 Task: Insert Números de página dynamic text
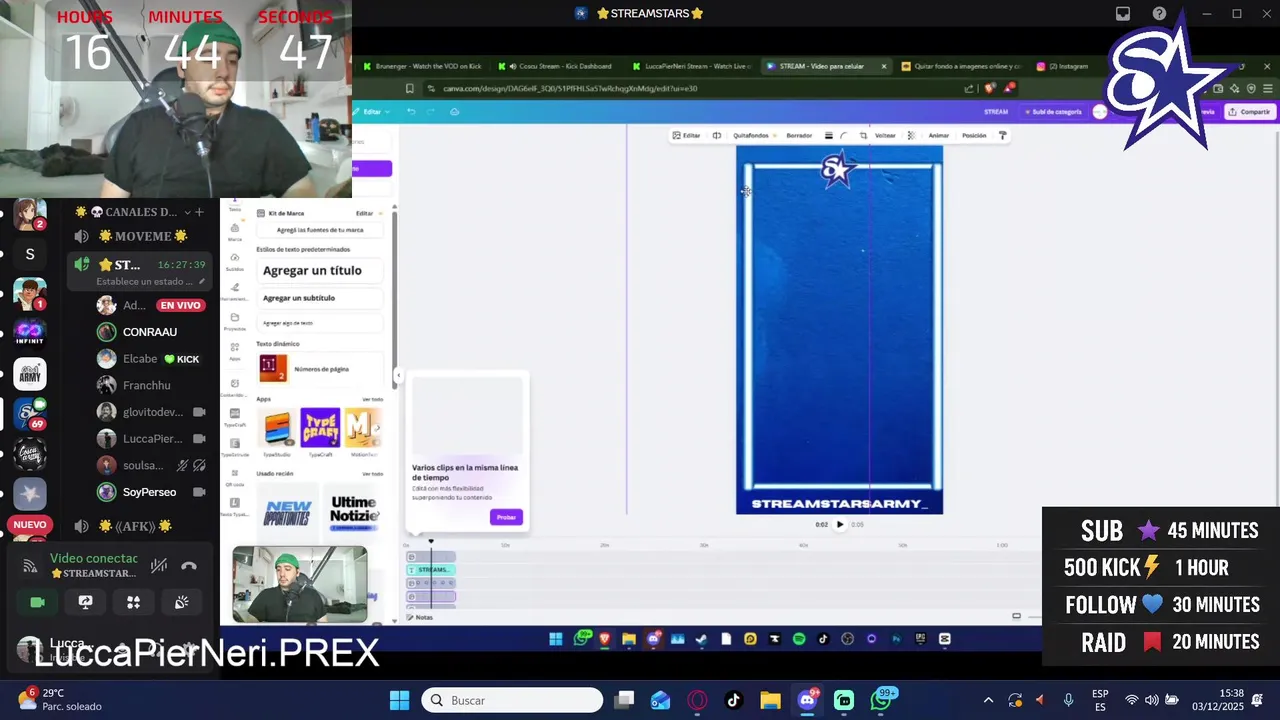coord(319,369)
